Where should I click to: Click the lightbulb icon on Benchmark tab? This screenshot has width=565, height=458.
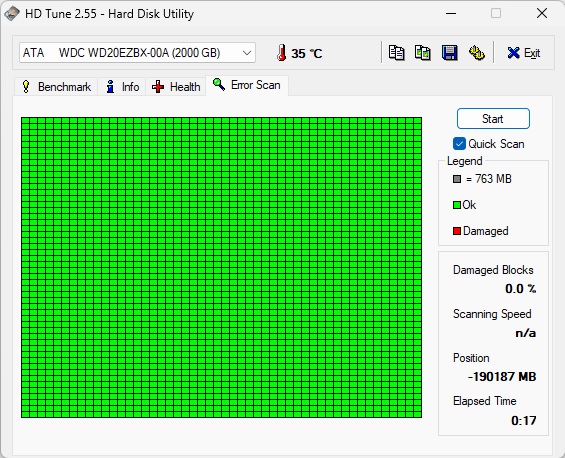[26, 86]
